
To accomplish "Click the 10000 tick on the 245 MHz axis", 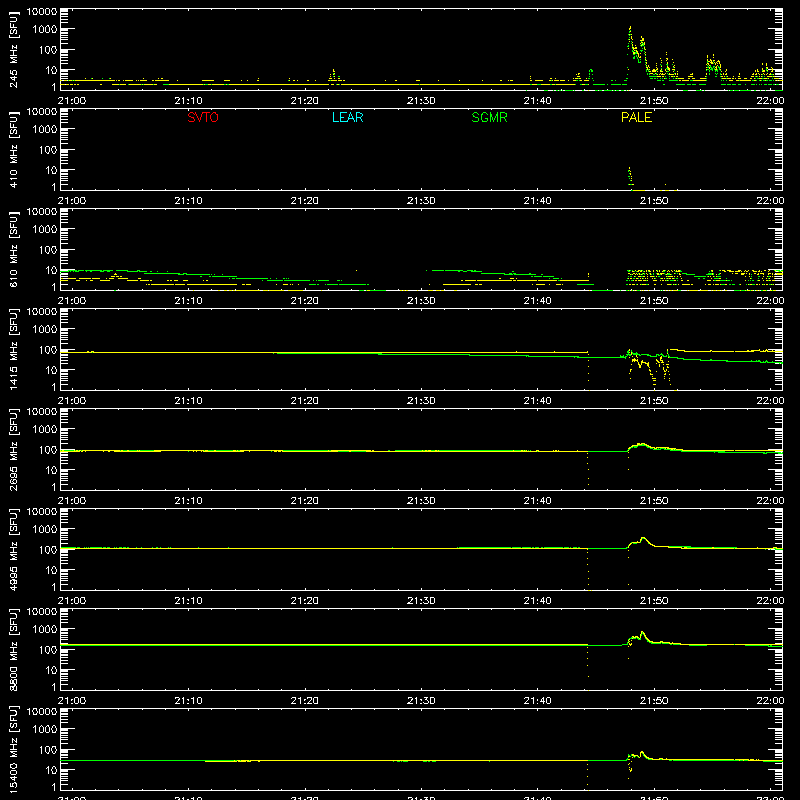I will click(x=42, y=12).
